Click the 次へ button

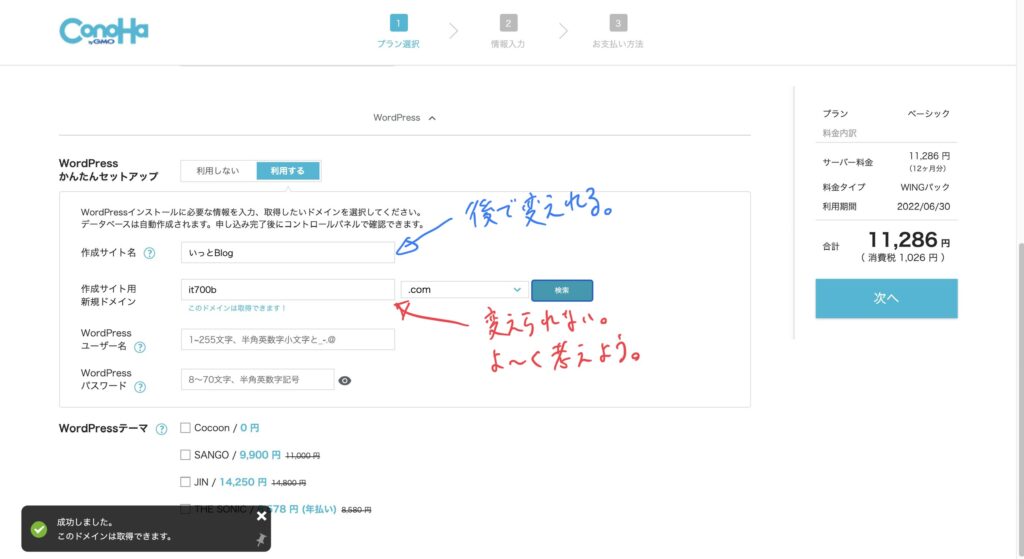tap(886, 298)
